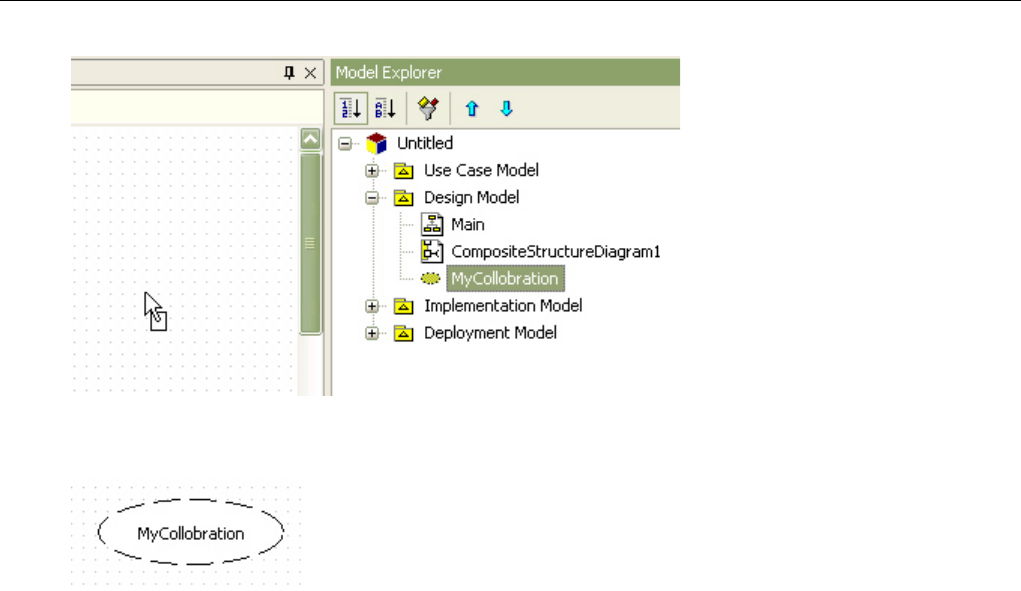Click the scroll up arrow of the diagram scrollbar
This screenshot has height=591, width=1021.
[311, 139]
